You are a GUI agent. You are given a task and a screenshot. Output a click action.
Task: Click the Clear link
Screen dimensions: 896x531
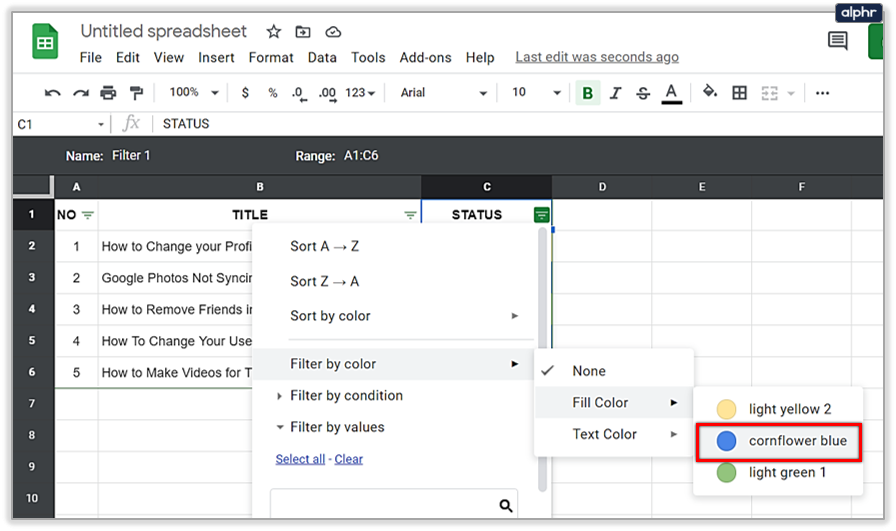349,459
